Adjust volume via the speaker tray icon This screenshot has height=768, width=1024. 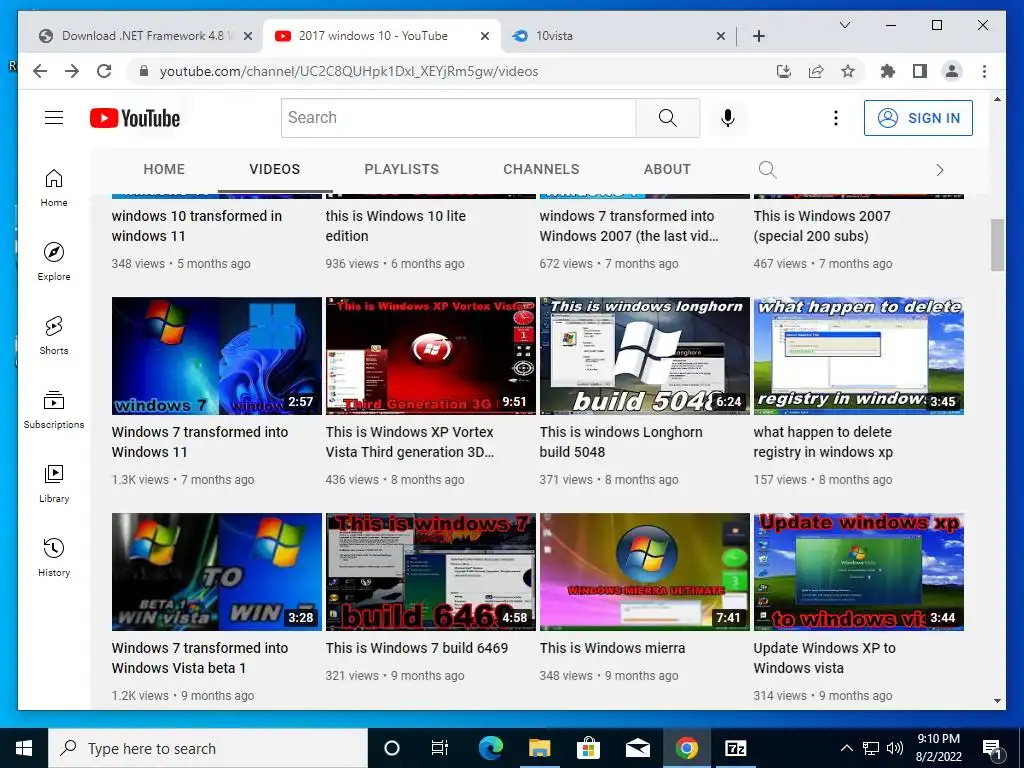click(x=895, y=748)
